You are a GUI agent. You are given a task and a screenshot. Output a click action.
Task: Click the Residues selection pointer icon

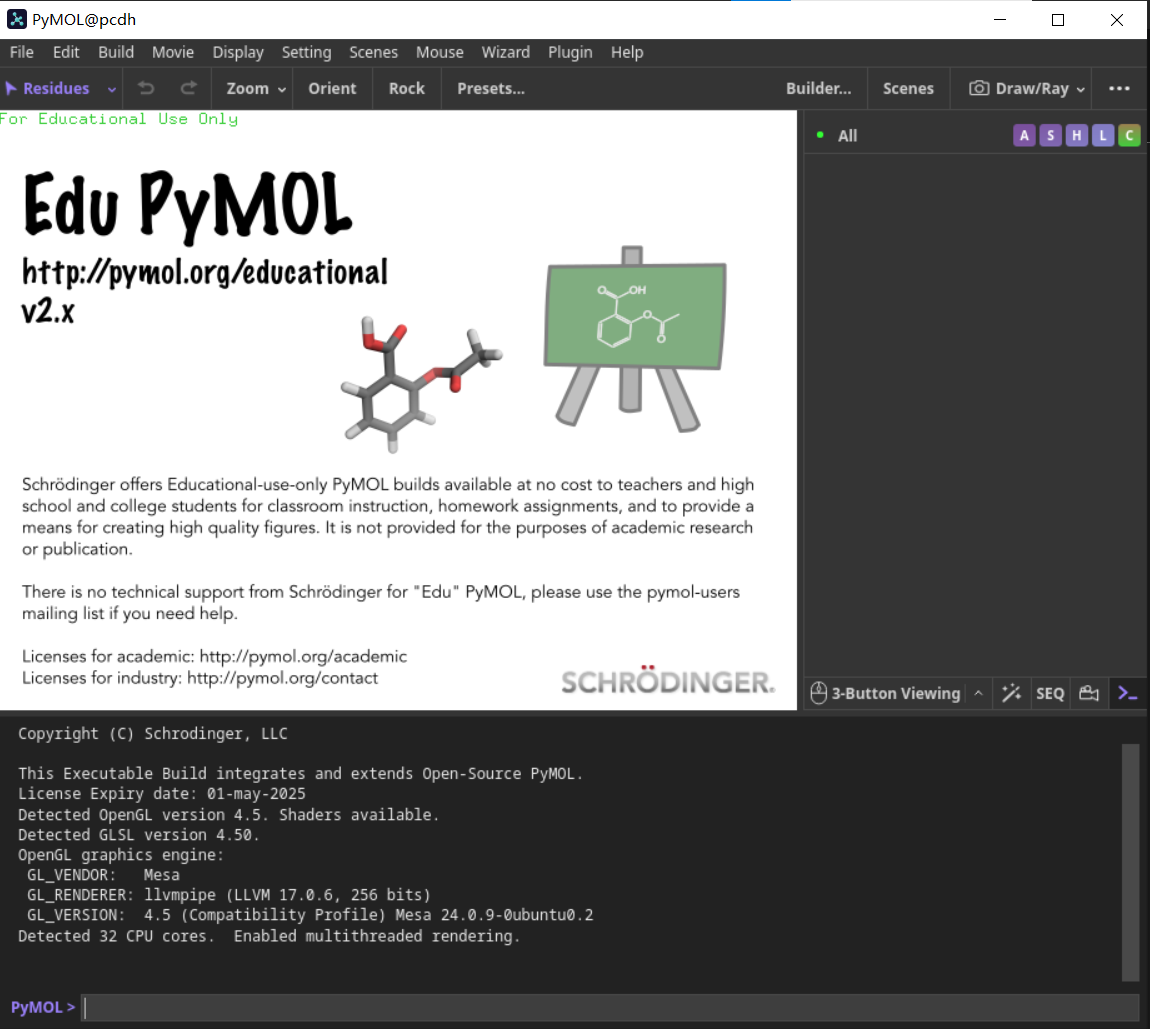pyautogui.click(x=11, y=88)
